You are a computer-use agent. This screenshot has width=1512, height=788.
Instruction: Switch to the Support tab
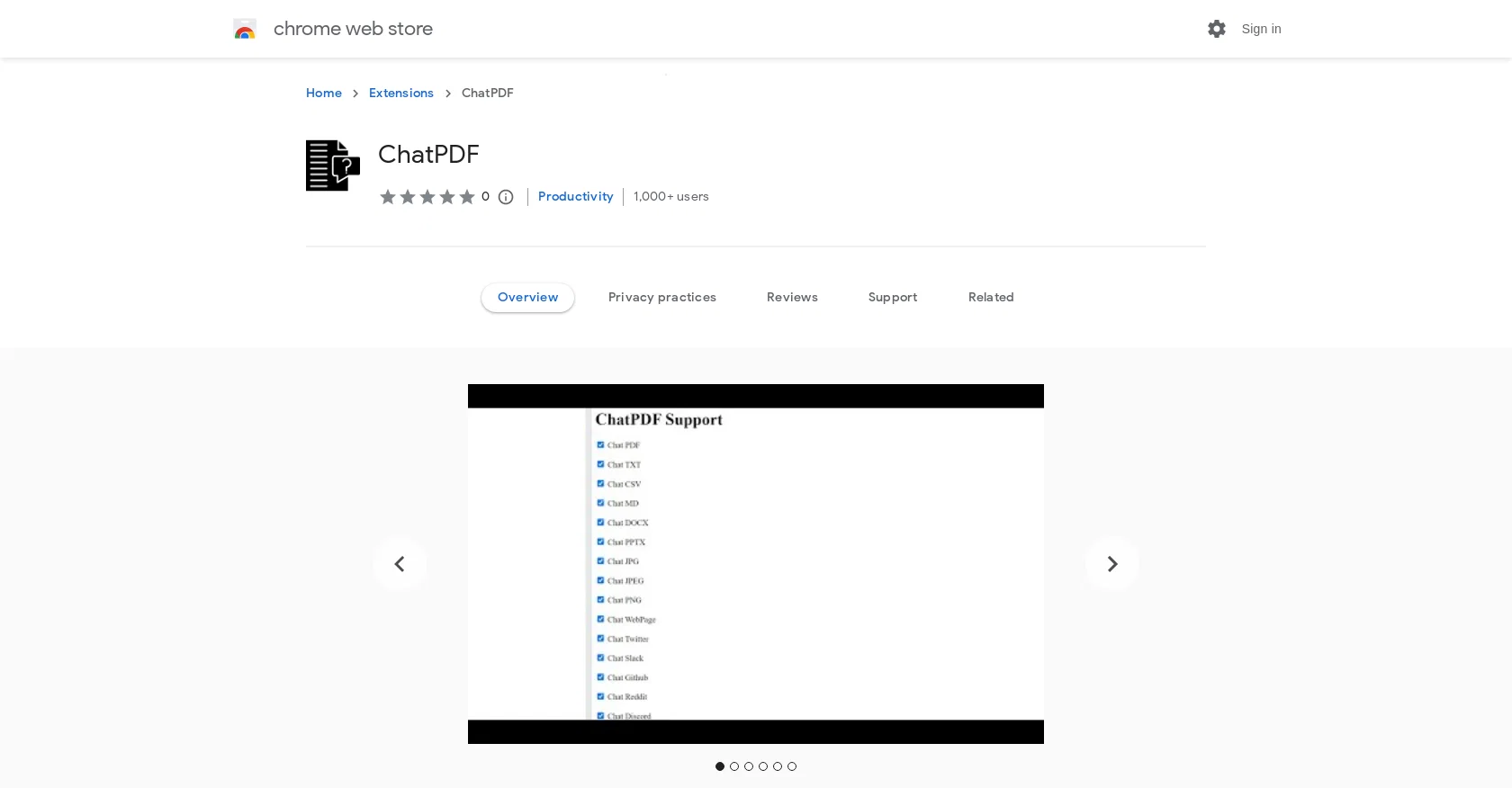coord(893,297)
